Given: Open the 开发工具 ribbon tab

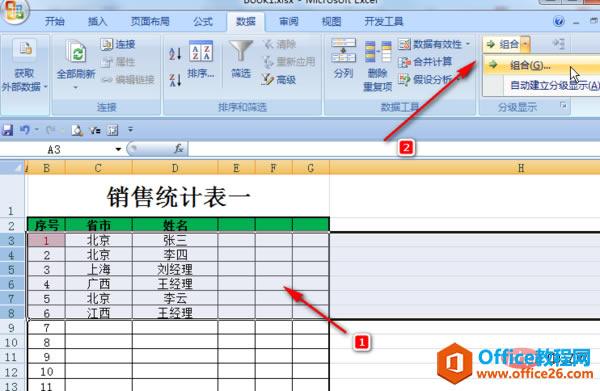Looking at the screenshot, I should click(x=384, y=21).
